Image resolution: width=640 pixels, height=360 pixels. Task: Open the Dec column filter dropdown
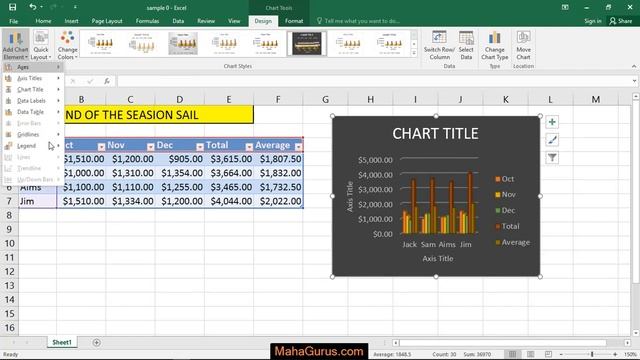[x=200, y=147]
